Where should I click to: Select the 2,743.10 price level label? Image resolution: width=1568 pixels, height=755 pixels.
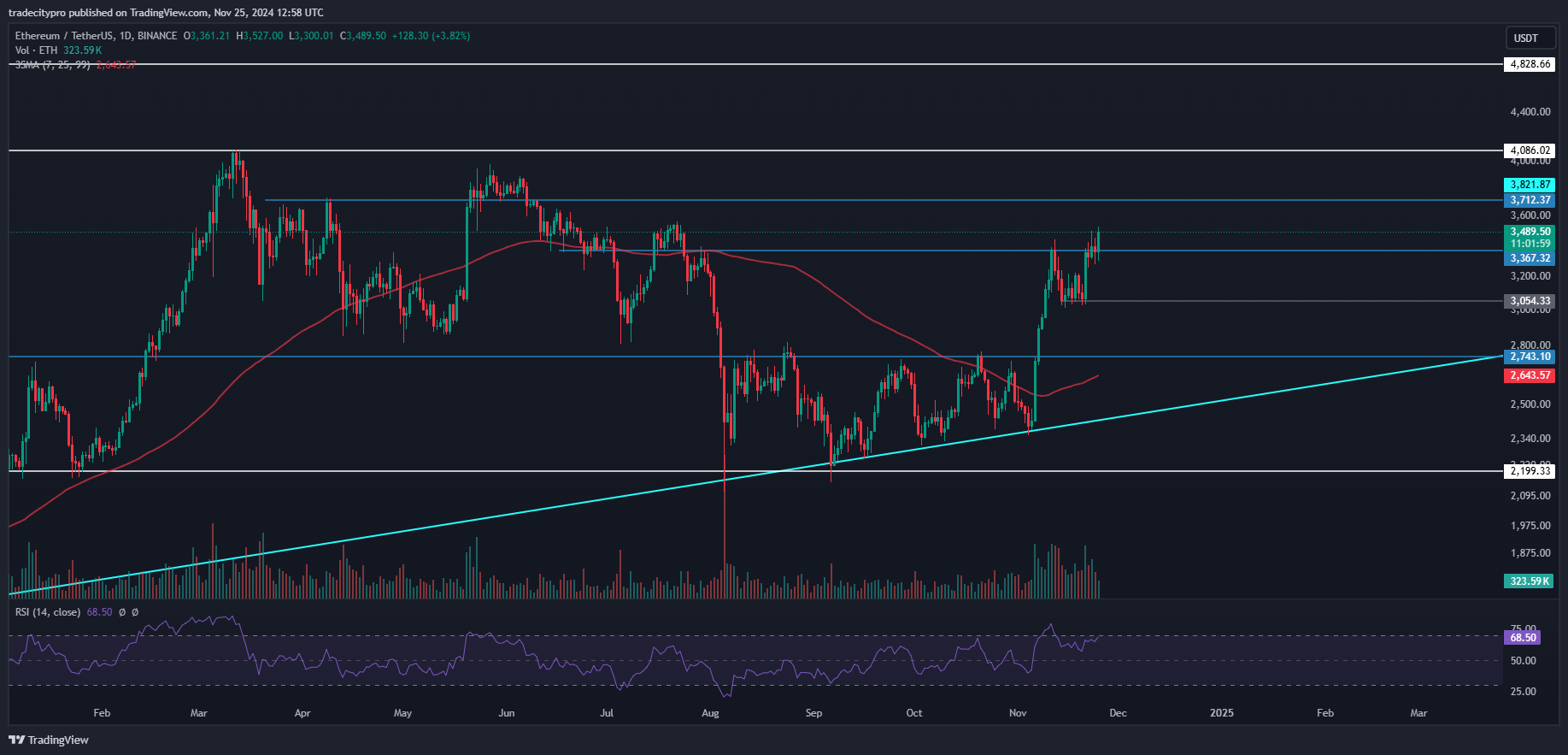(x=1530, y=357)
